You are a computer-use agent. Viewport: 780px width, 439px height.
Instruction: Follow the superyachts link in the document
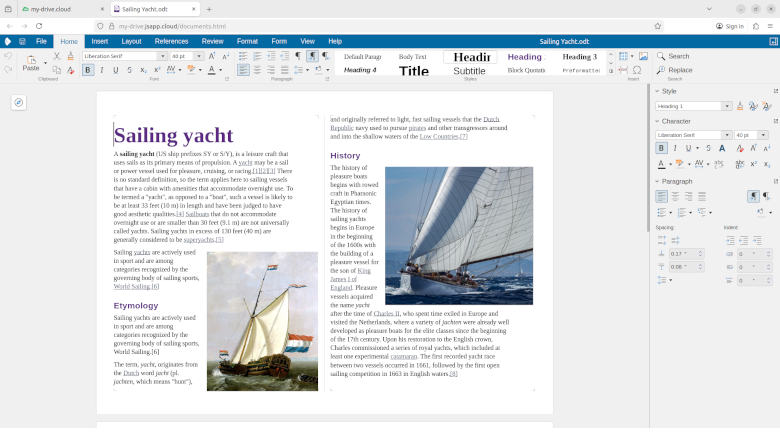tap(199, 240)
